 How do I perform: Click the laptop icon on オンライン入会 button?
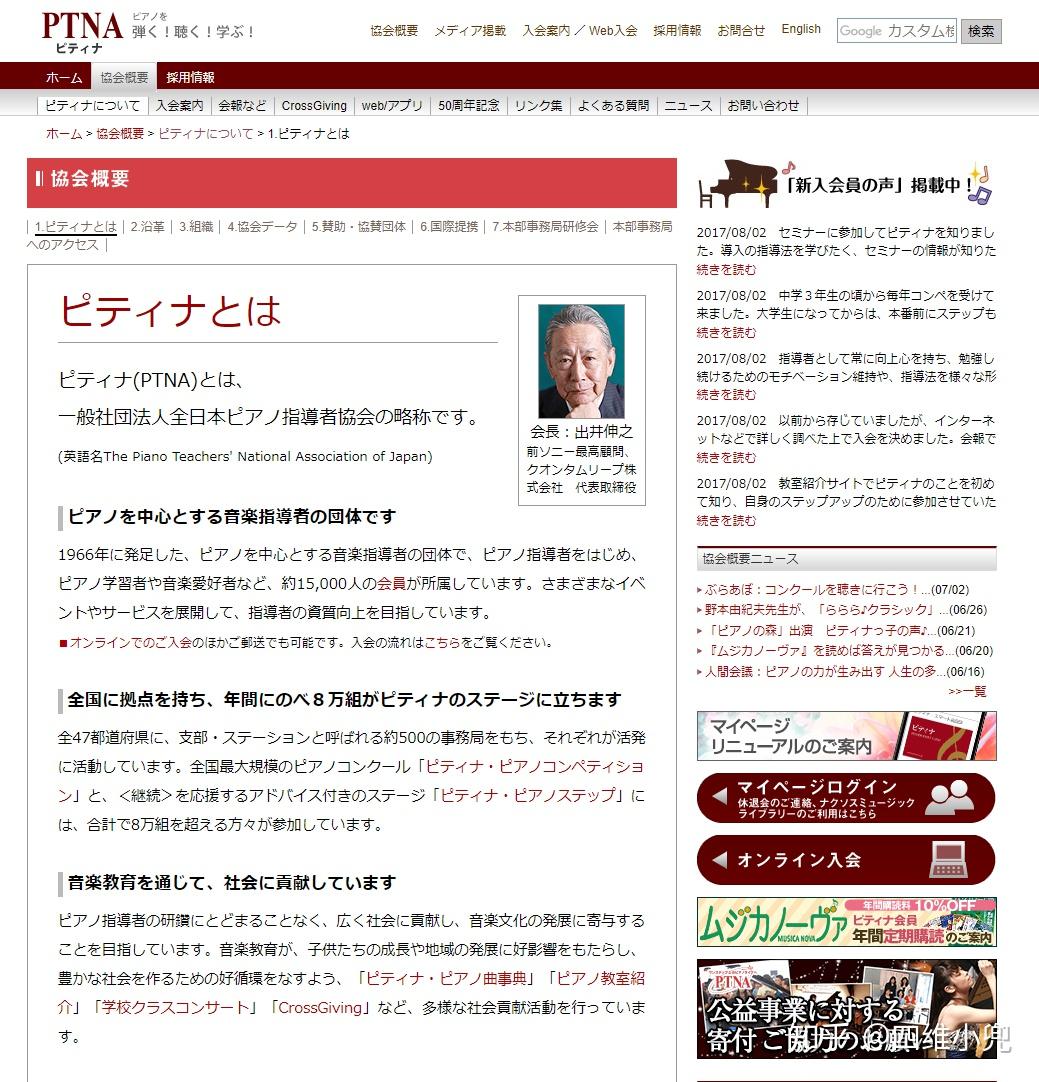[x=949, y=860]
